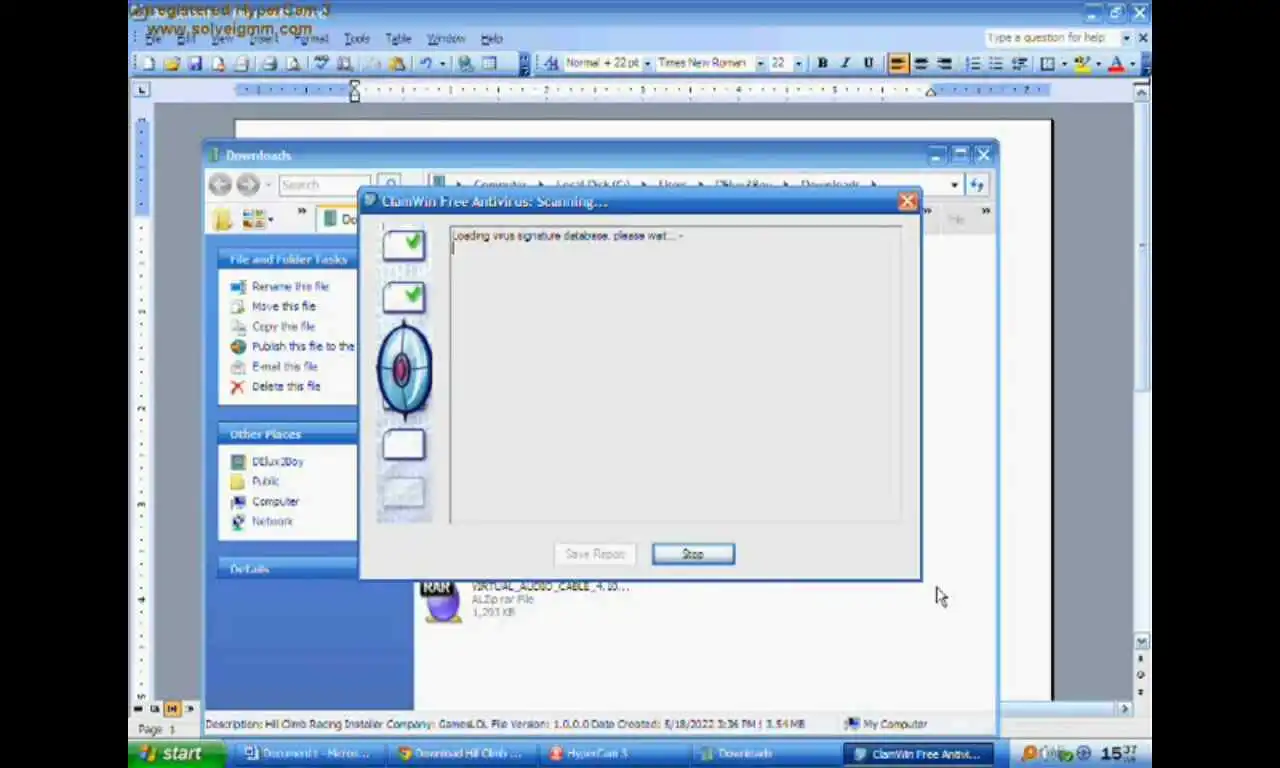Open the Font Color dropdown arrow
This screenshot has width=1280, height=768.
coord(1132,63)
